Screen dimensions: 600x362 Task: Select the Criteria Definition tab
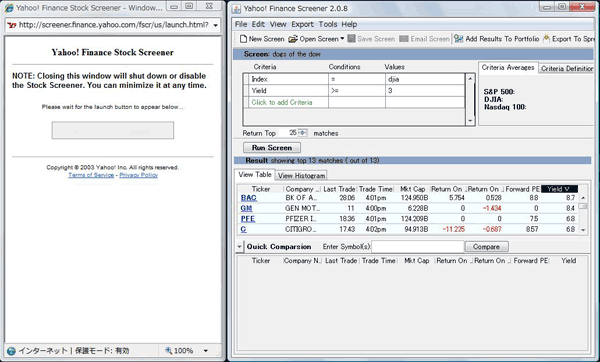coord(566,68)
